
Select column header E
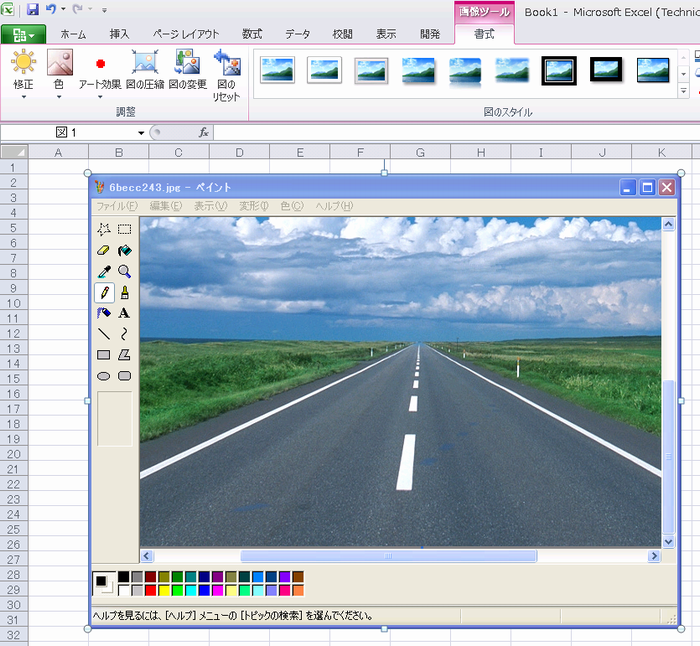point(300,152)
